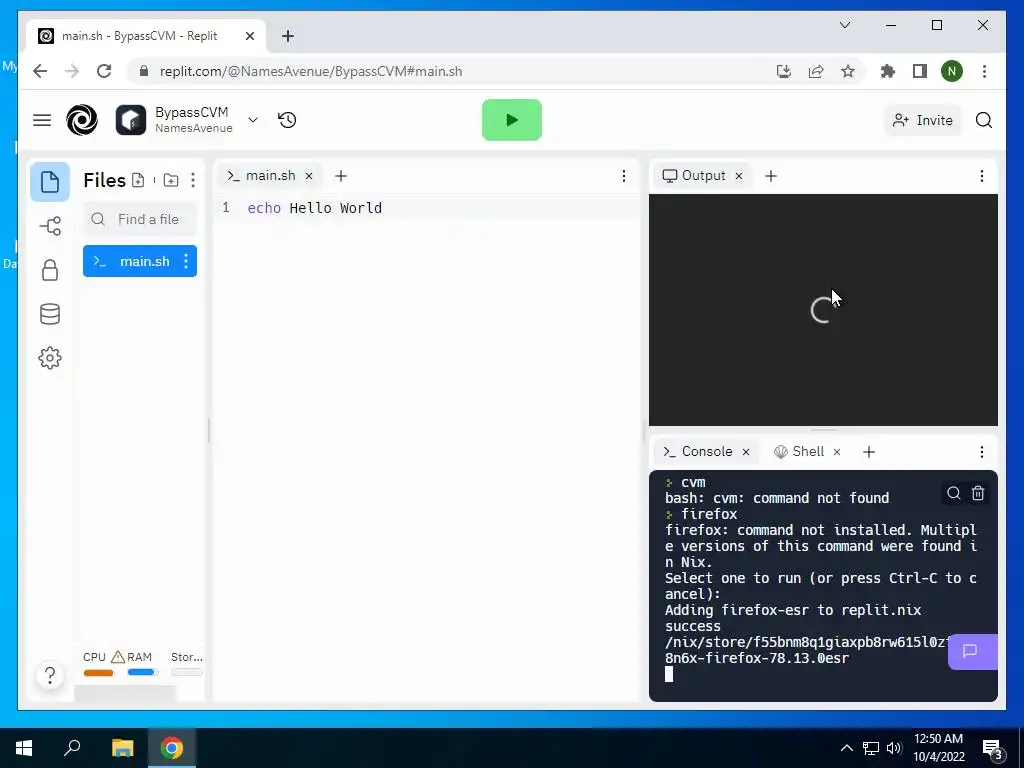Click the RAM usage bar

142,672
